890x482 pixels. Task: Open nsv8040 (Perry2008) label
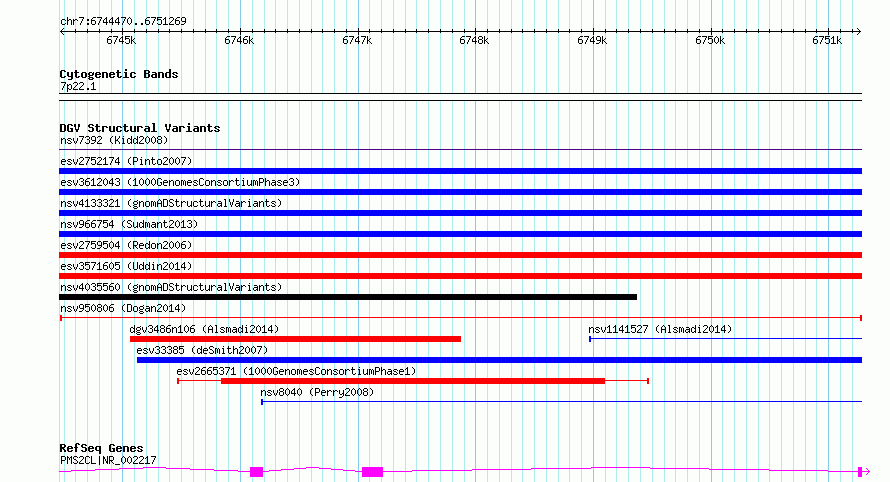click(317, 392)
